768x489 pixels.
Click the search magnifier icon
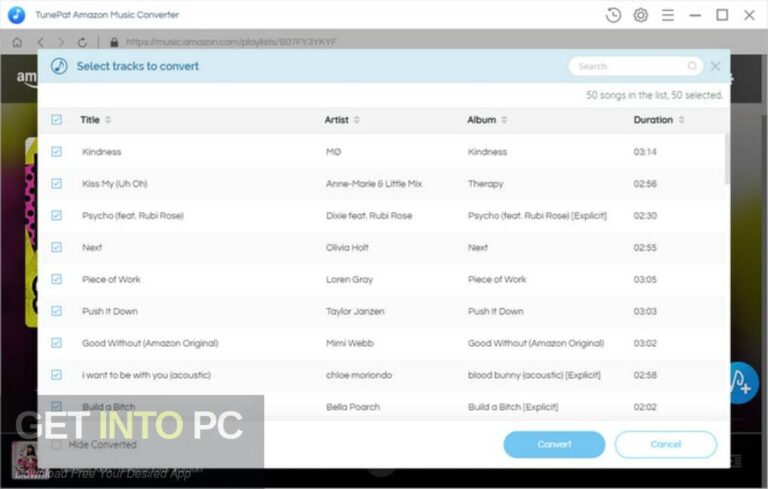[692, 66]
